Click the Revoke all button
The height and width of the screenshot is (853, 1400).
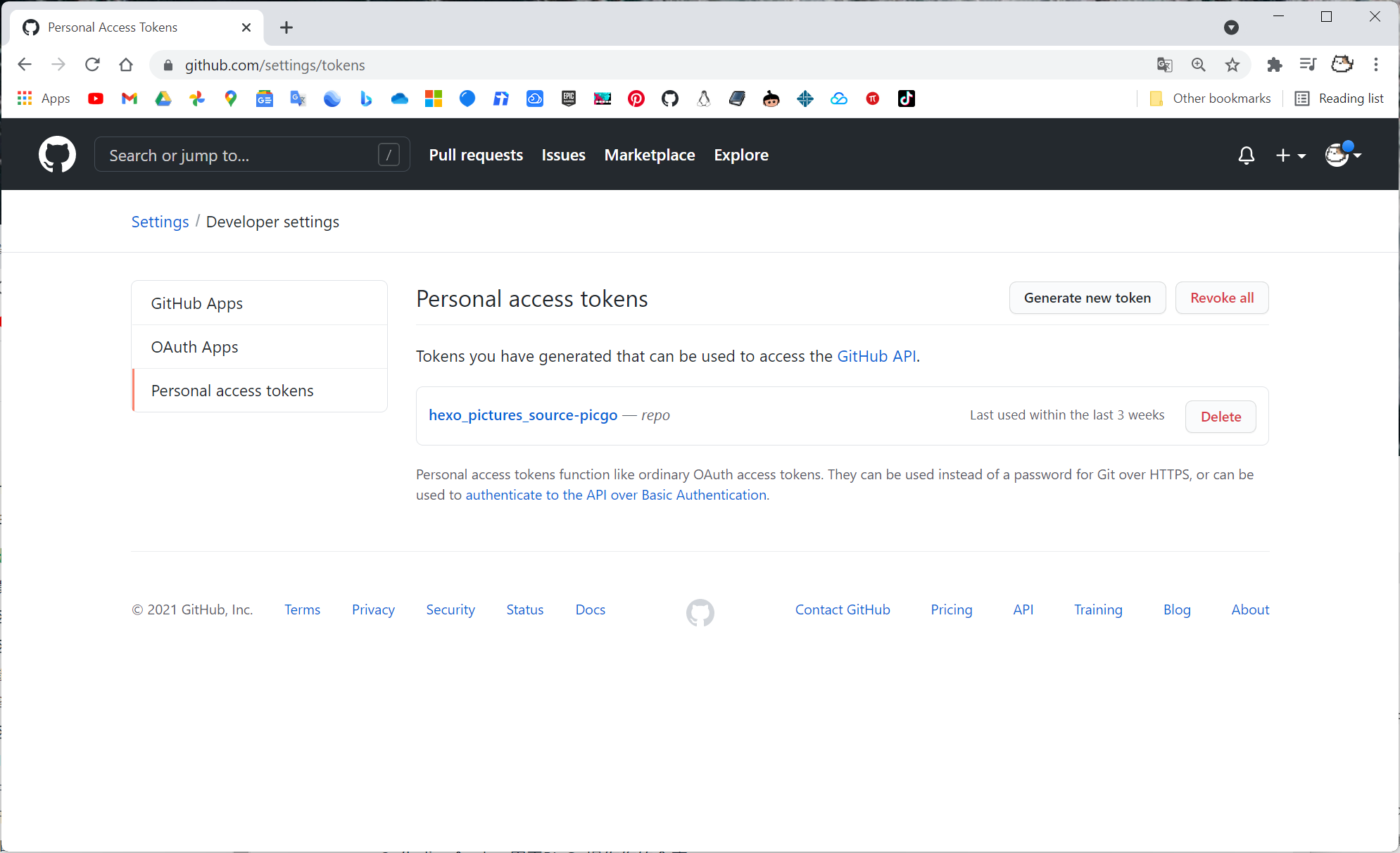[1221, 298]
